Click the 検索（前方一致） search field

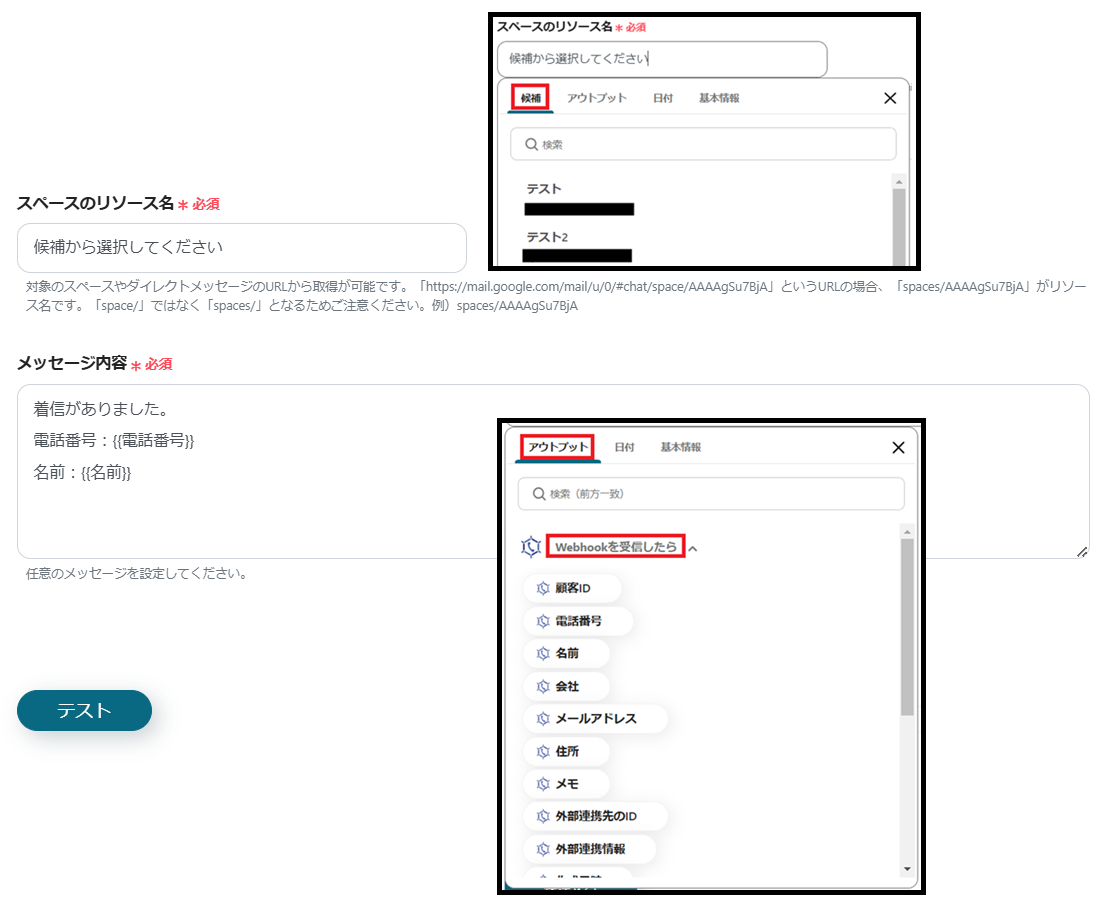pos(711,494)
